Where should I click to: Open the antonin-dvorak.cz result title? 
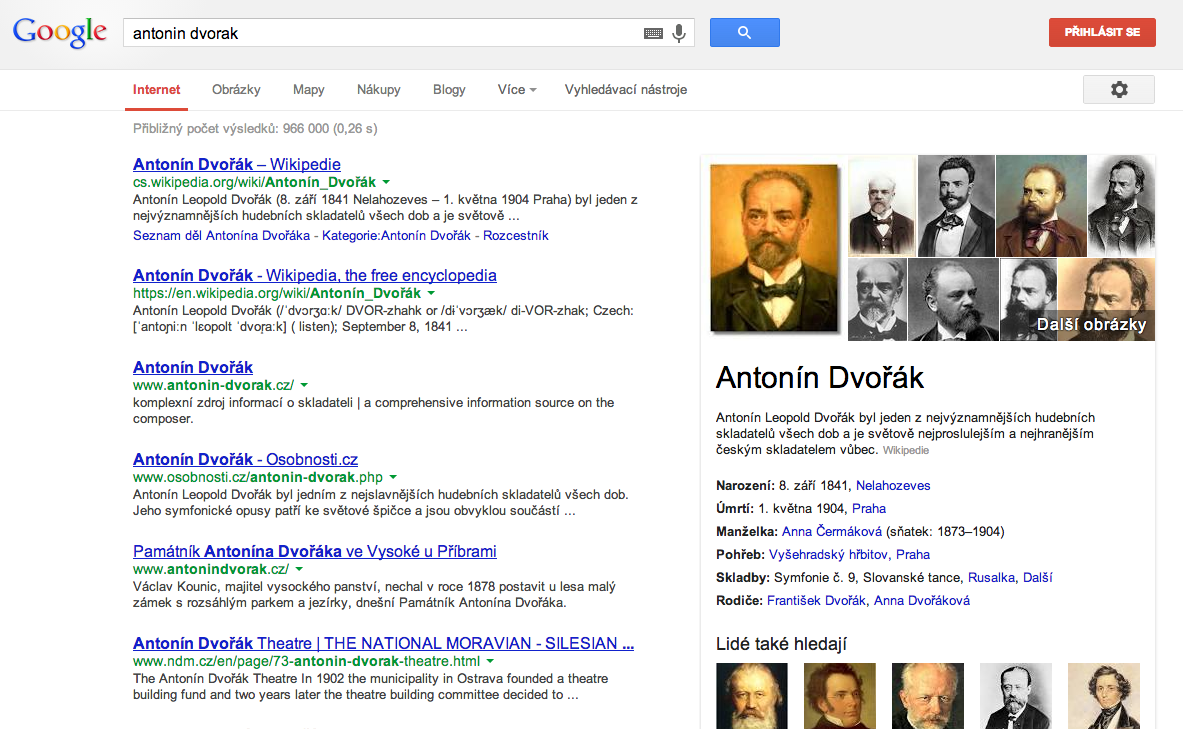[x=193, y=368]
